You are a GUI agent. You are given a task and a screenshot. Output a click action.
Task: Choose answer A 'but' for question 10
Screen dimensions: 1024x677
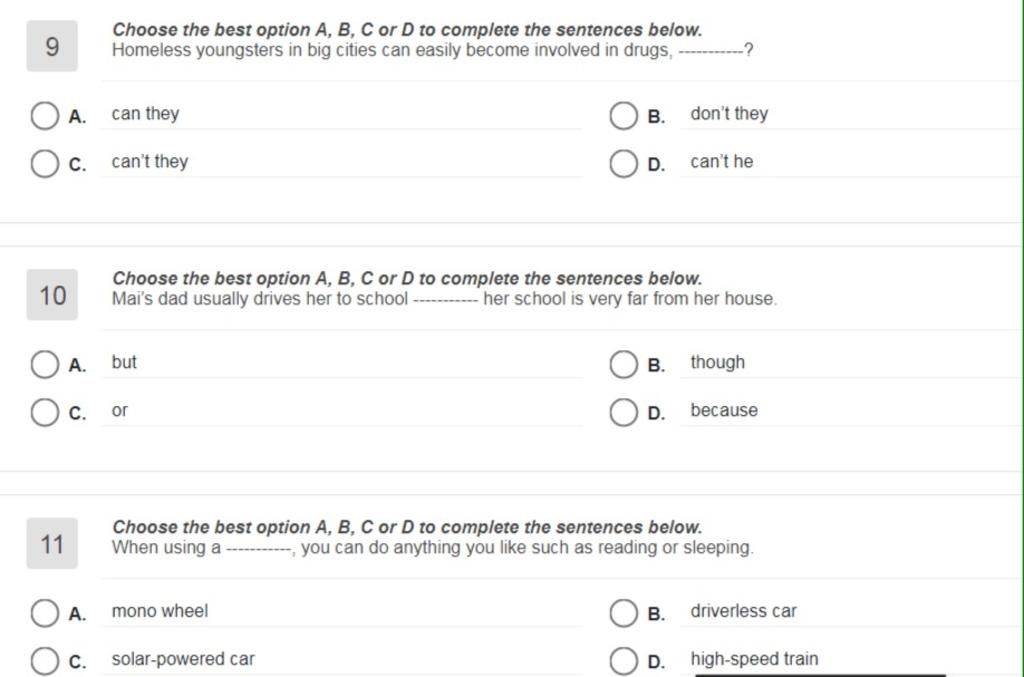(44, 364)
